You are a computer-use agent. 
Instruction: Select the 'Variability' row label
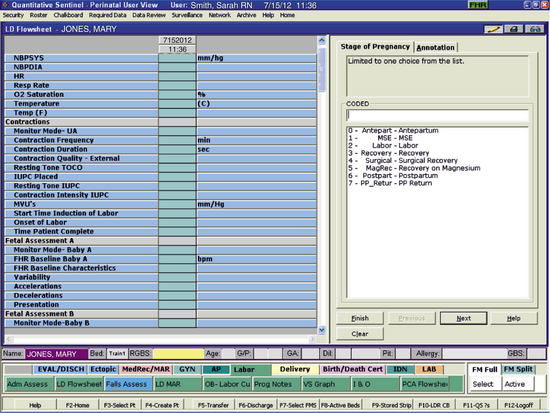point(32,277)
